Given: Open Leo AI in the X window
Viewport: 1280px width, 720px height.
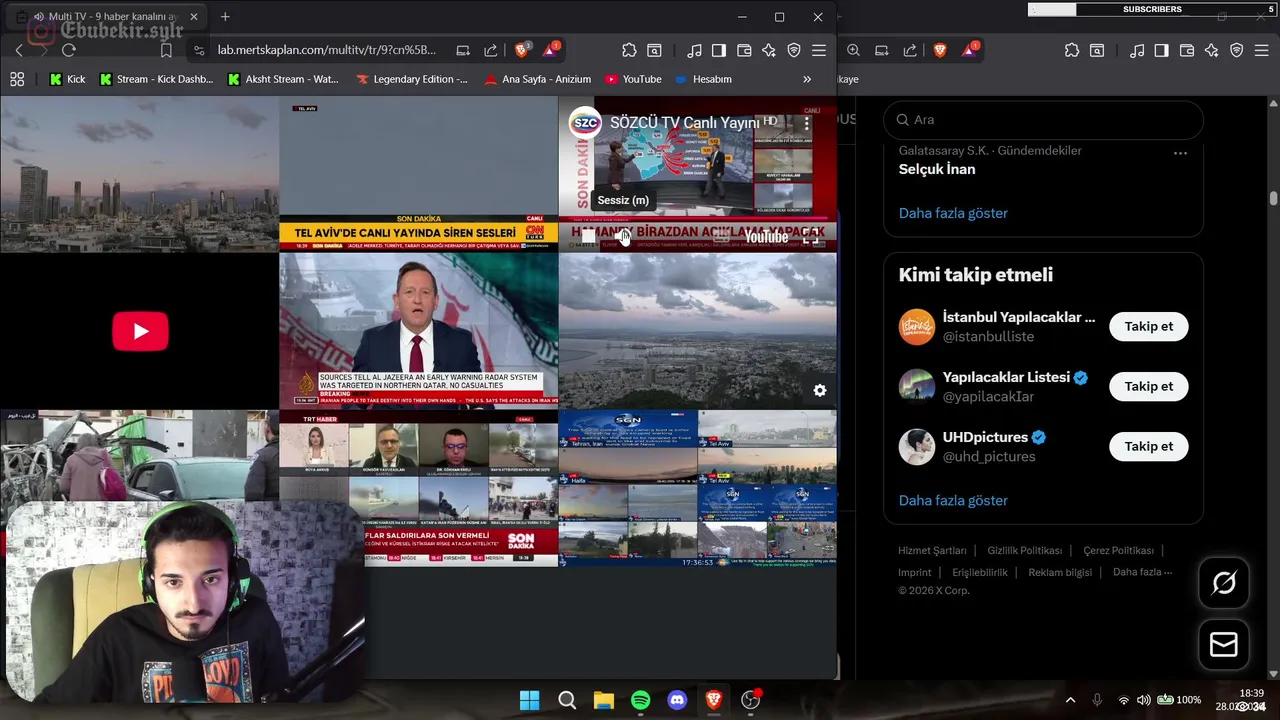Looking at the screenshot, I should (1212, 50).
